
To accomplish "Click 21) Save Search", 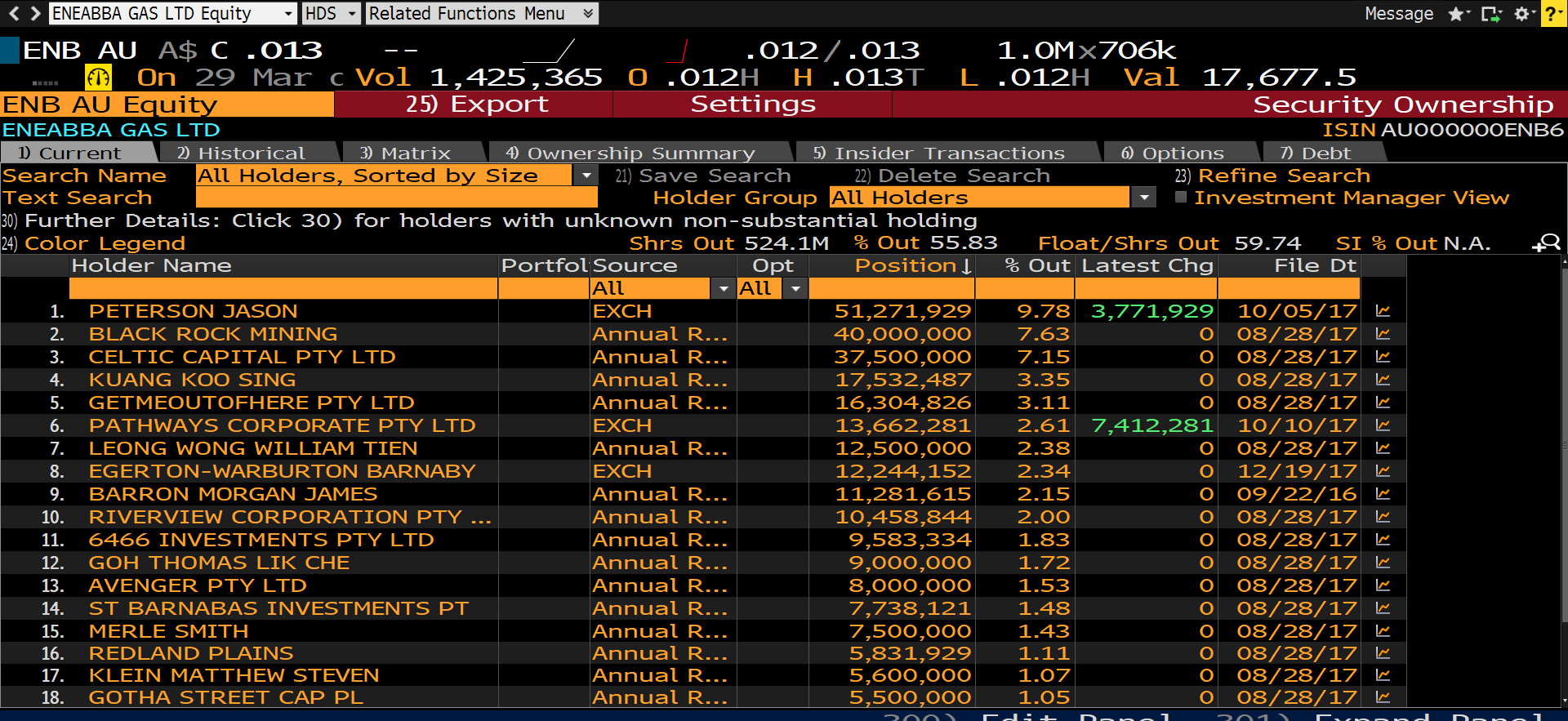I will point(702,176).
